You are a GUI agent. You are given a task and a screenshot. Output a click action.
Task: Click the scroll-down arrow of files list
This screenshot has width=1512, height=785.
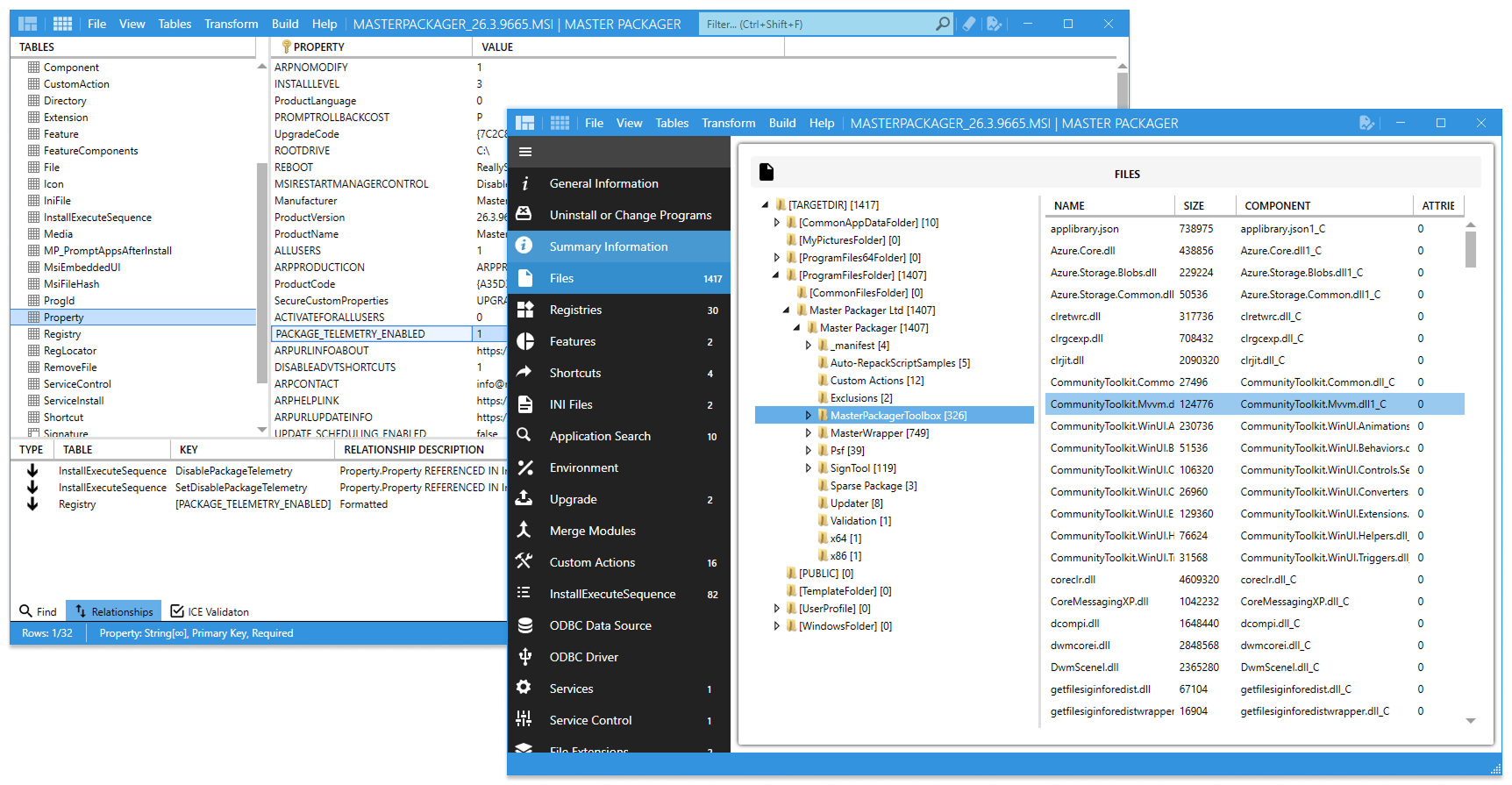(x=1471, y=721)
